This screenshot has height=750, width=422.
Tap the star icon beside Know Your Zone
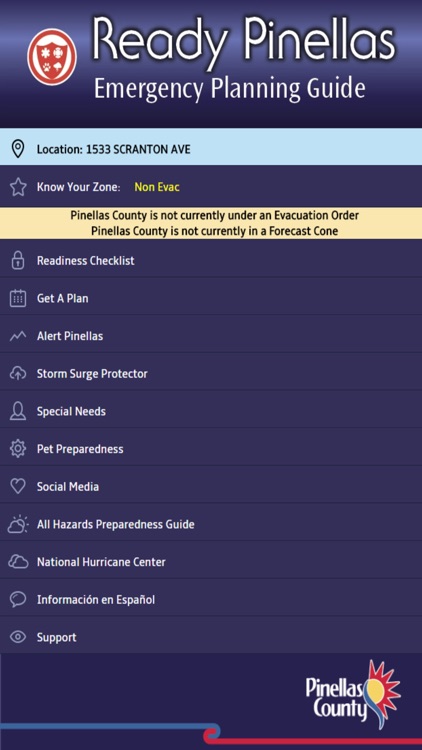(x=18, y=187)
